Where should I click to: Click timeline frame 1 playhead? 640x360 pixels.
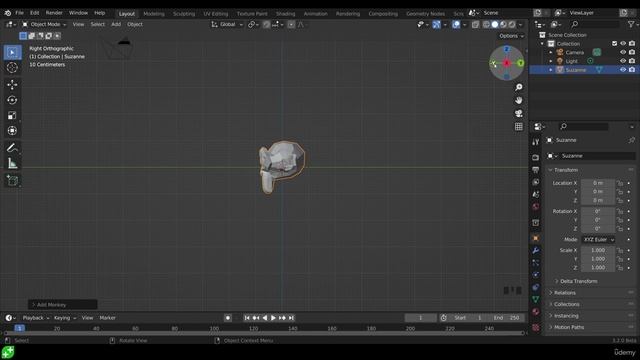19,328
